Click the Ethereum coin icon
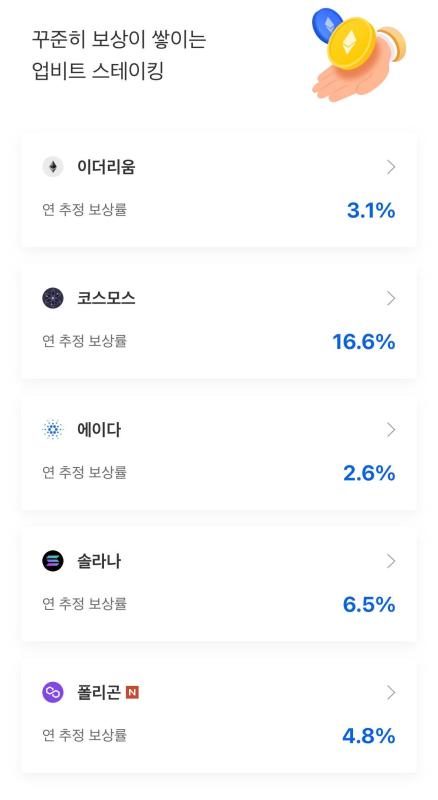Screen dimensions: 438x800 point(53,167)
